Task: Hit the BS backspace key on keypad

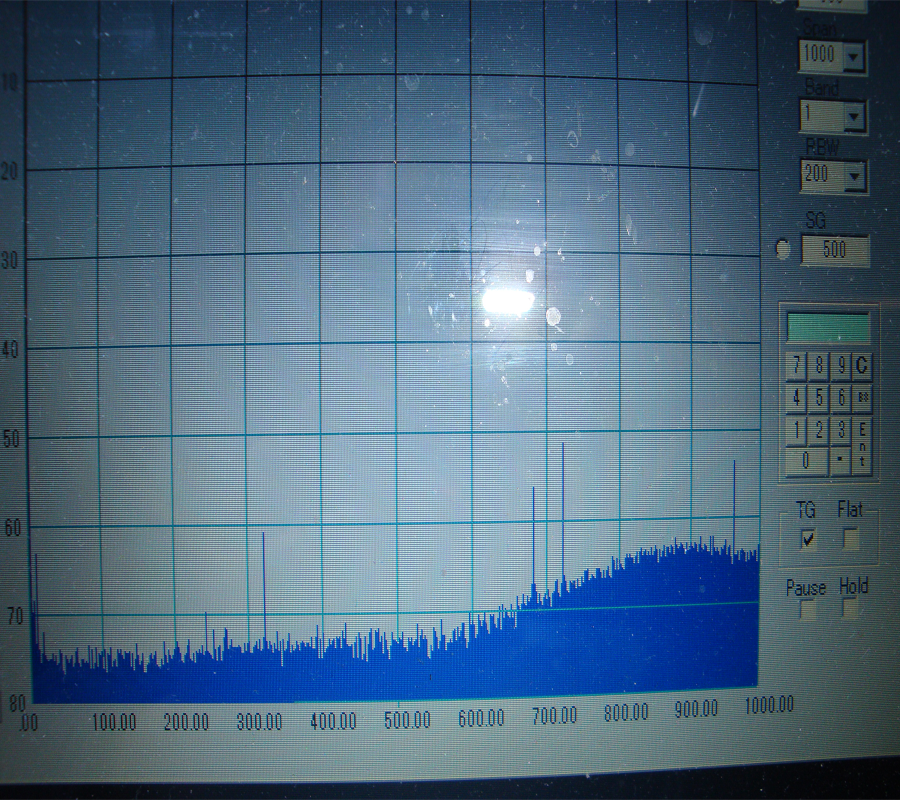Action: pos(862,397)
